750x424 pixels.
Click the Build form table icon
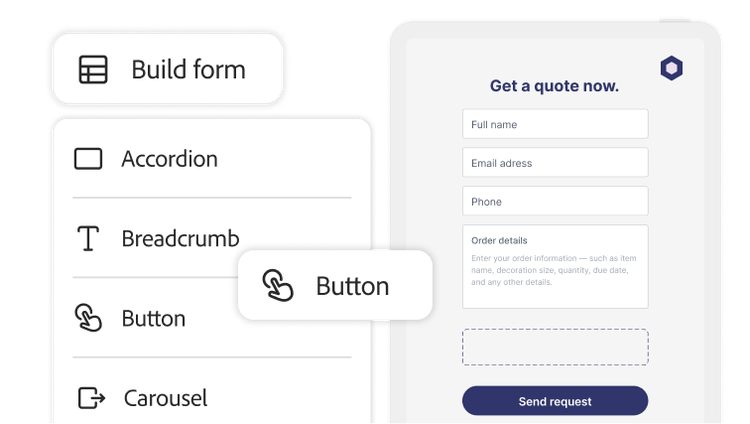(x=93, y=70)
